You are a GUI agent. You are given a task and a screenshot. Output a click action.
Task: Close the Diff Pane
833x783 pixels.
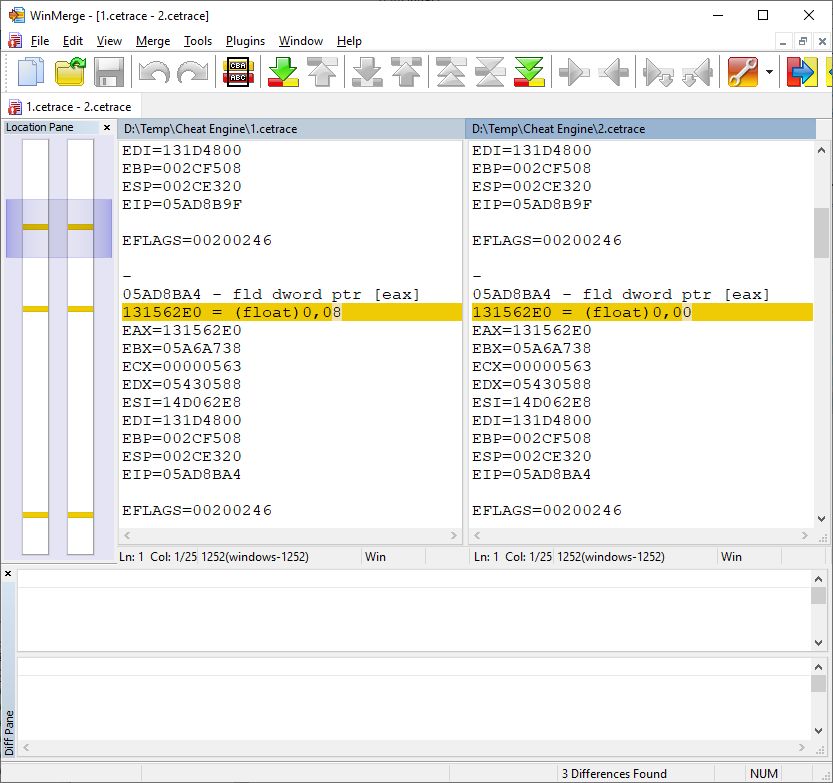(9, 573)
